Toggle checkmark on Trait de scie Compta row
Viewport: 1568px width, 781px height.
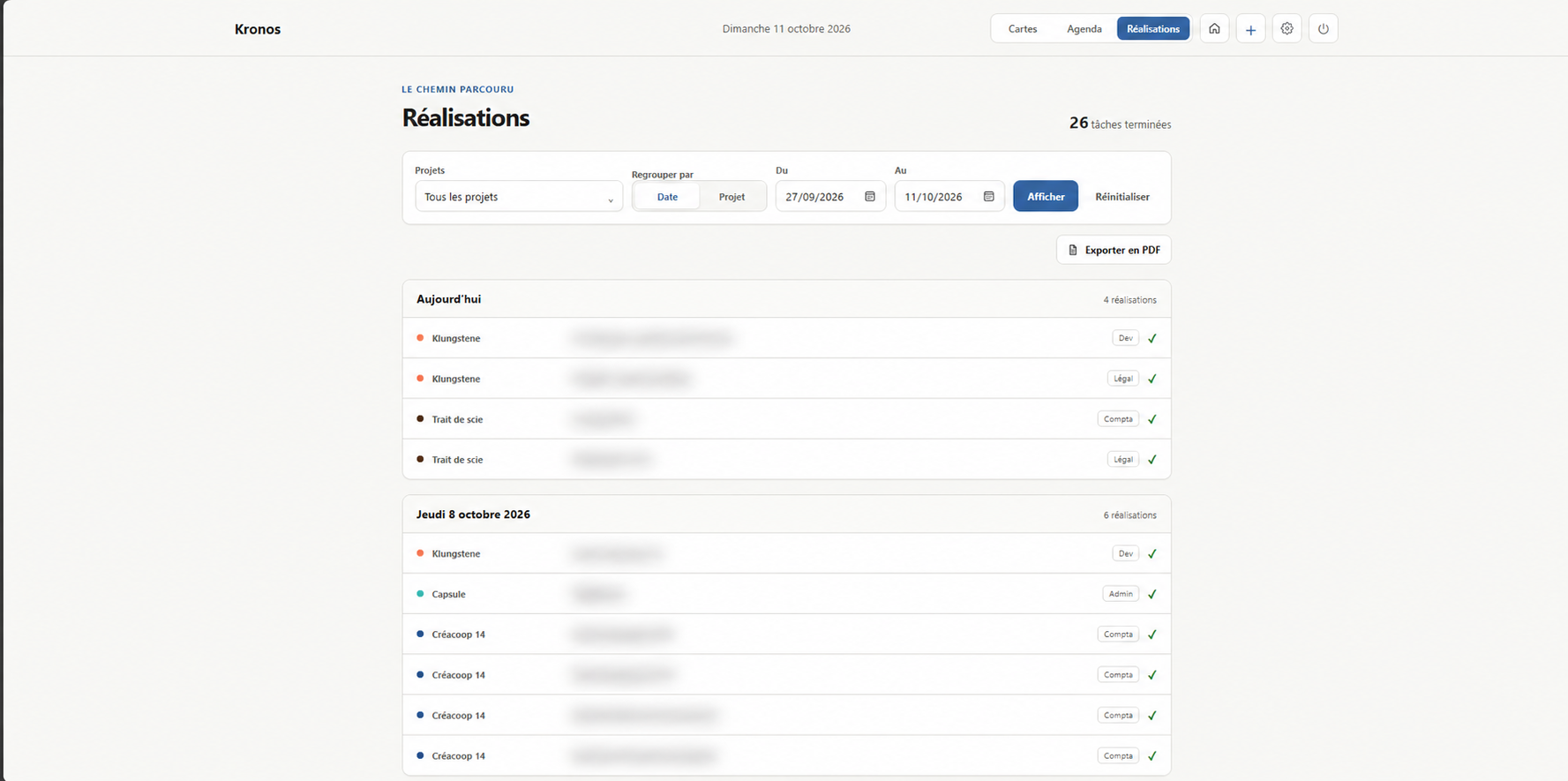point(1152,419)
